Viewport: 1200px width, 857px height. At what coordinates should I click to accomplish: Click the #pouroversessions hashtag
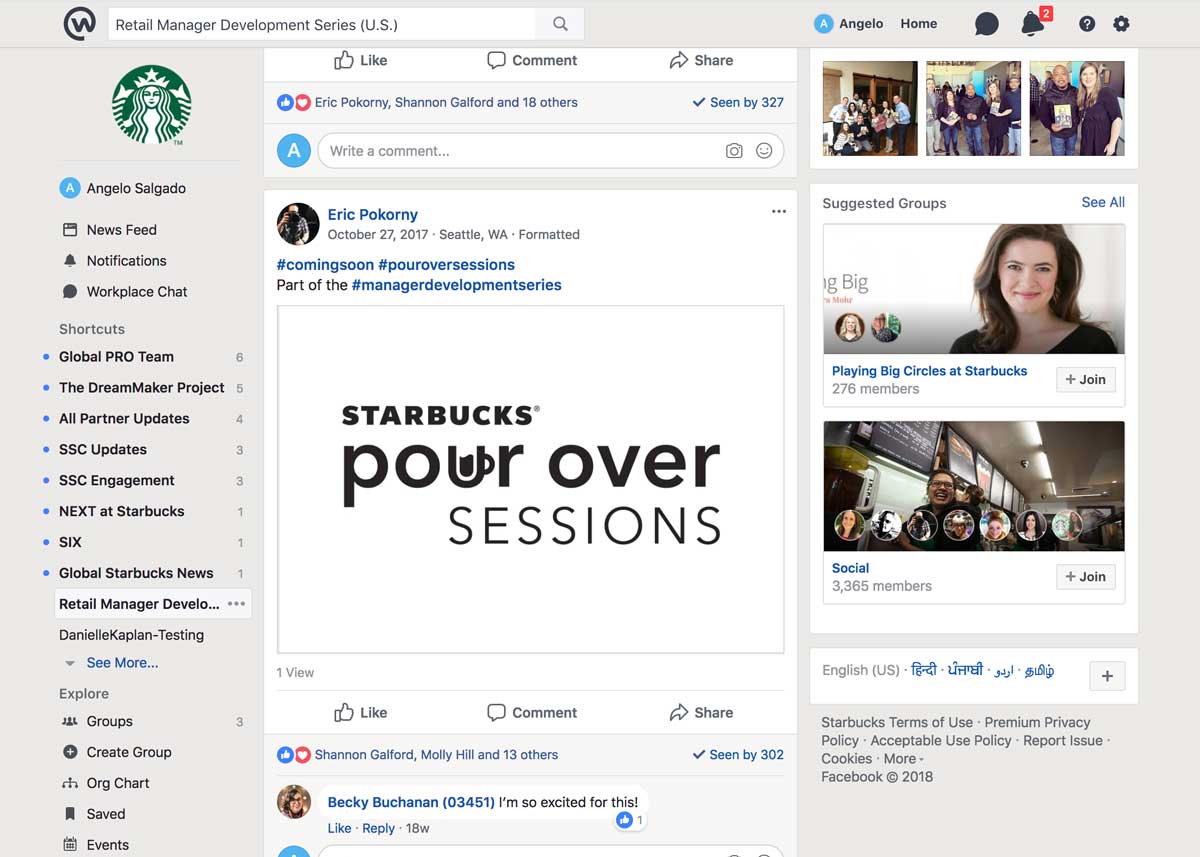(x=447, y=265)
